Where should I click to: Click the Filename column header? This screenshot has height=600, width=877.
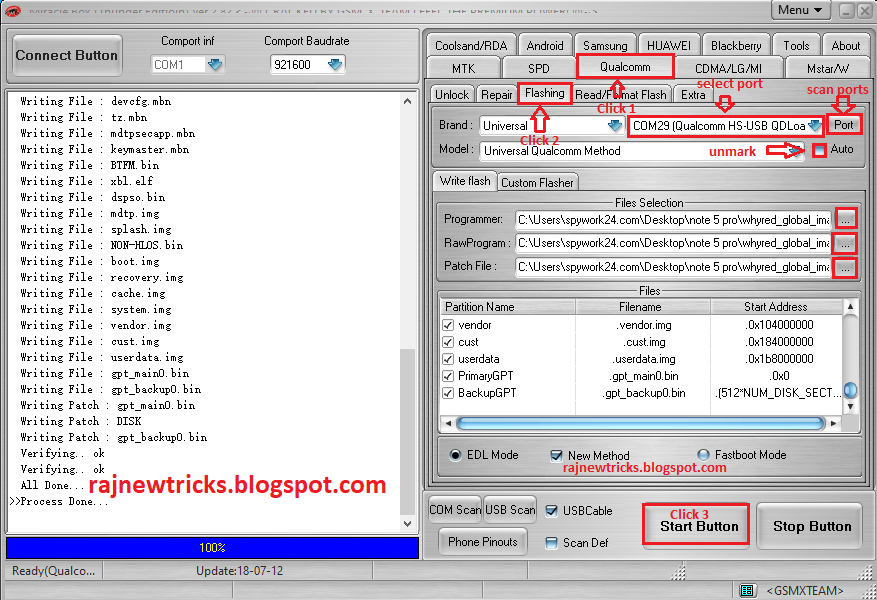(x=642, y=307)
